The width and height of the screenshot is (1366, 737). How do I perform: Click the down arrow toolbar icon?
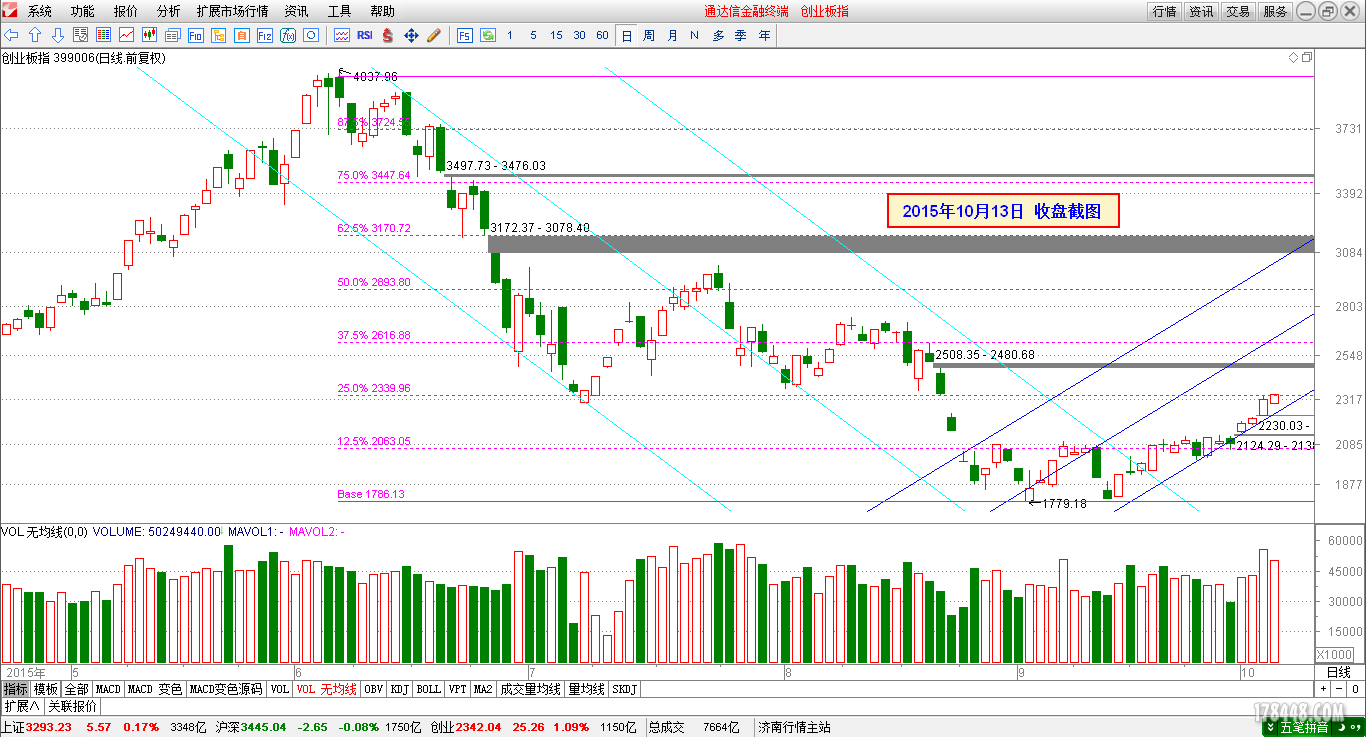pyautogui.click(x=58, y=35)
